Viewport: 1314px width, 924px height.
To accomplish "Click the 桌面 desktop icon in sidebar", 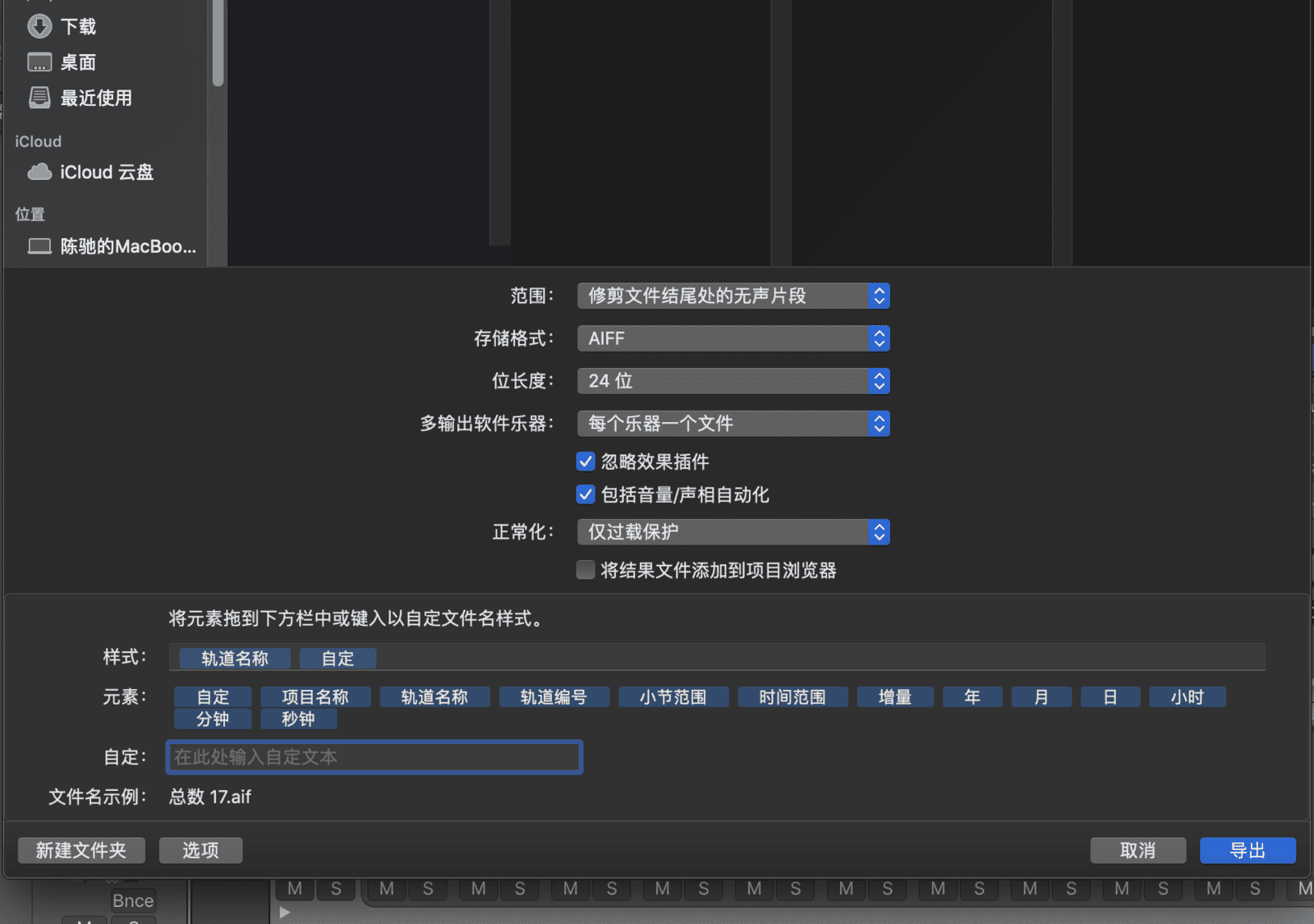I will tap(39, 62).
